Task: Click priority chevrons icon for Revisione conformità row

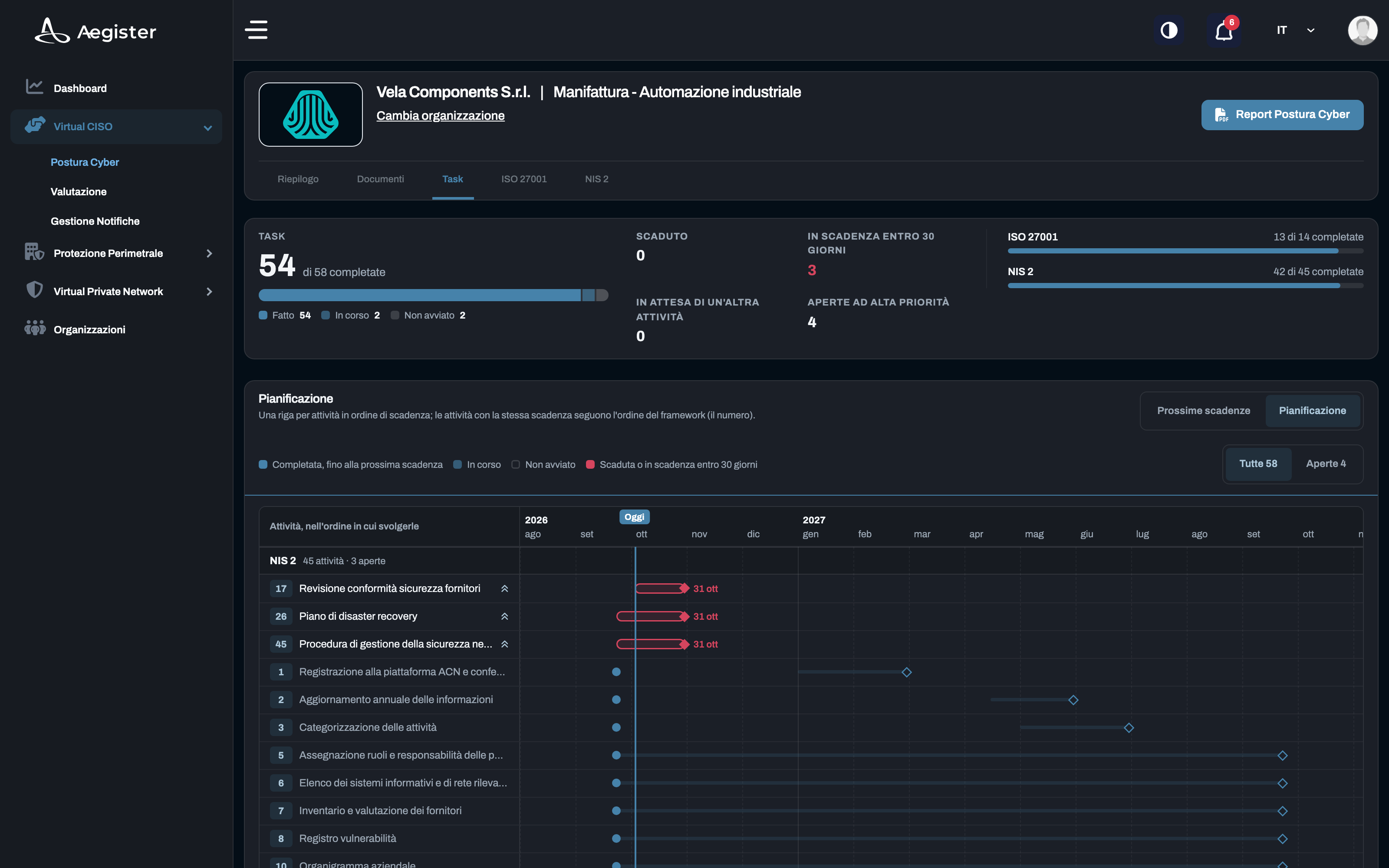Action: [504, 589]
